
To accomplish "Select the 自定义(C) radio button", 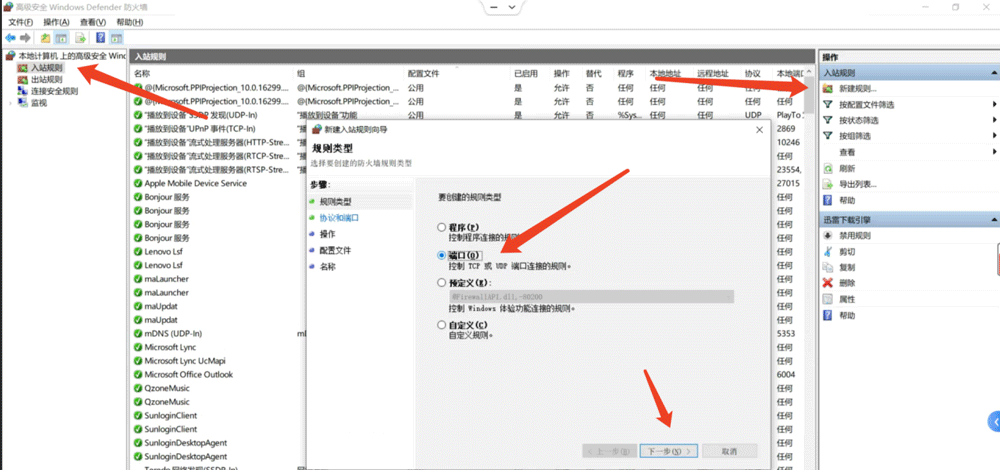I will 441,325.
